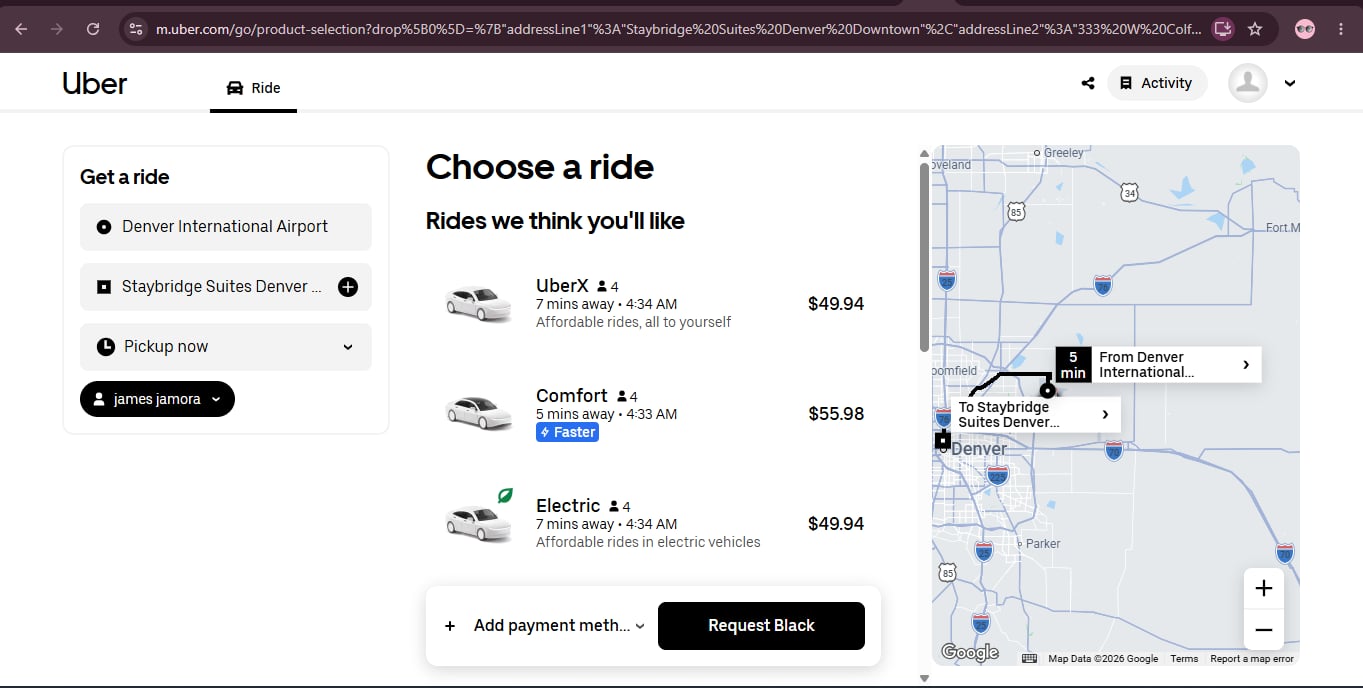Click the dropoff square marker on map
Viewport: 1363px width, 688px height.
tap(943, 440)
